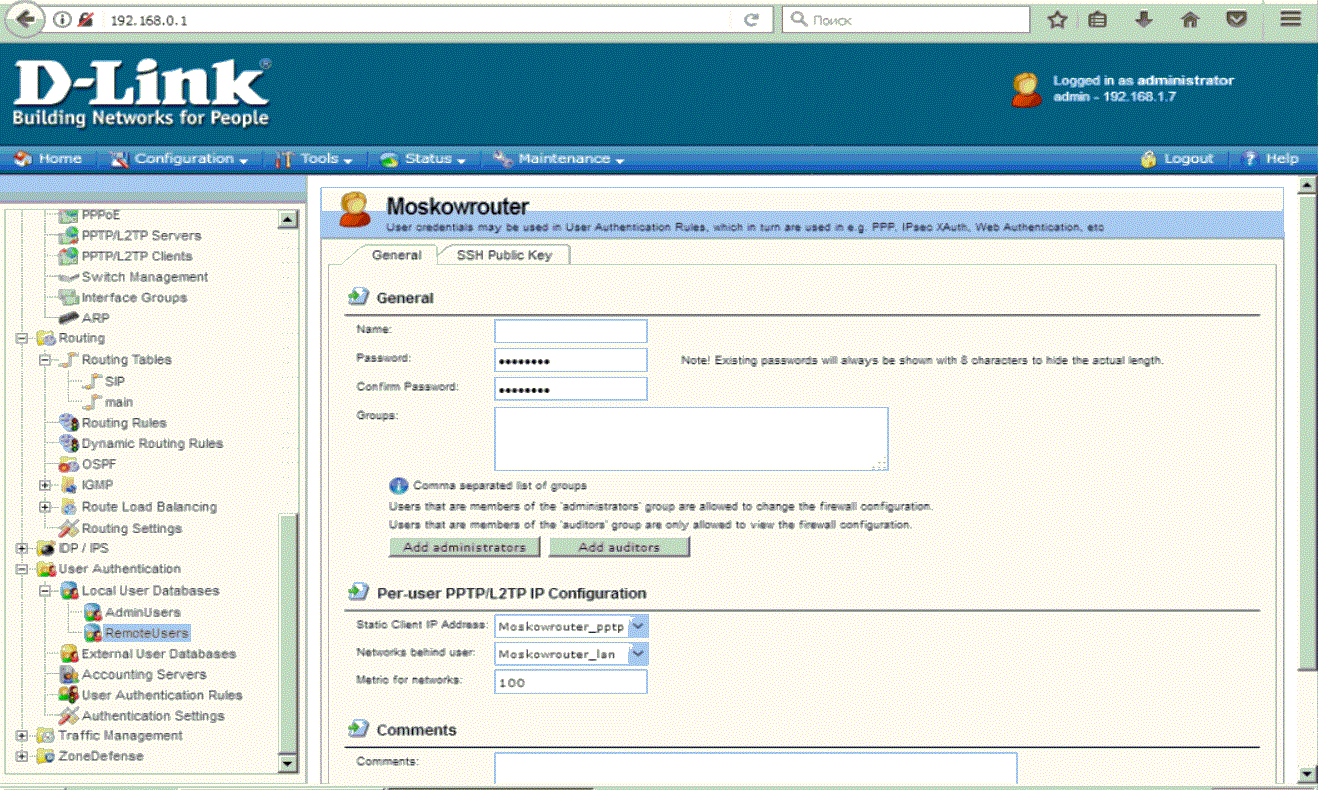Select the OSPF icon in the tree

[69, 465]
